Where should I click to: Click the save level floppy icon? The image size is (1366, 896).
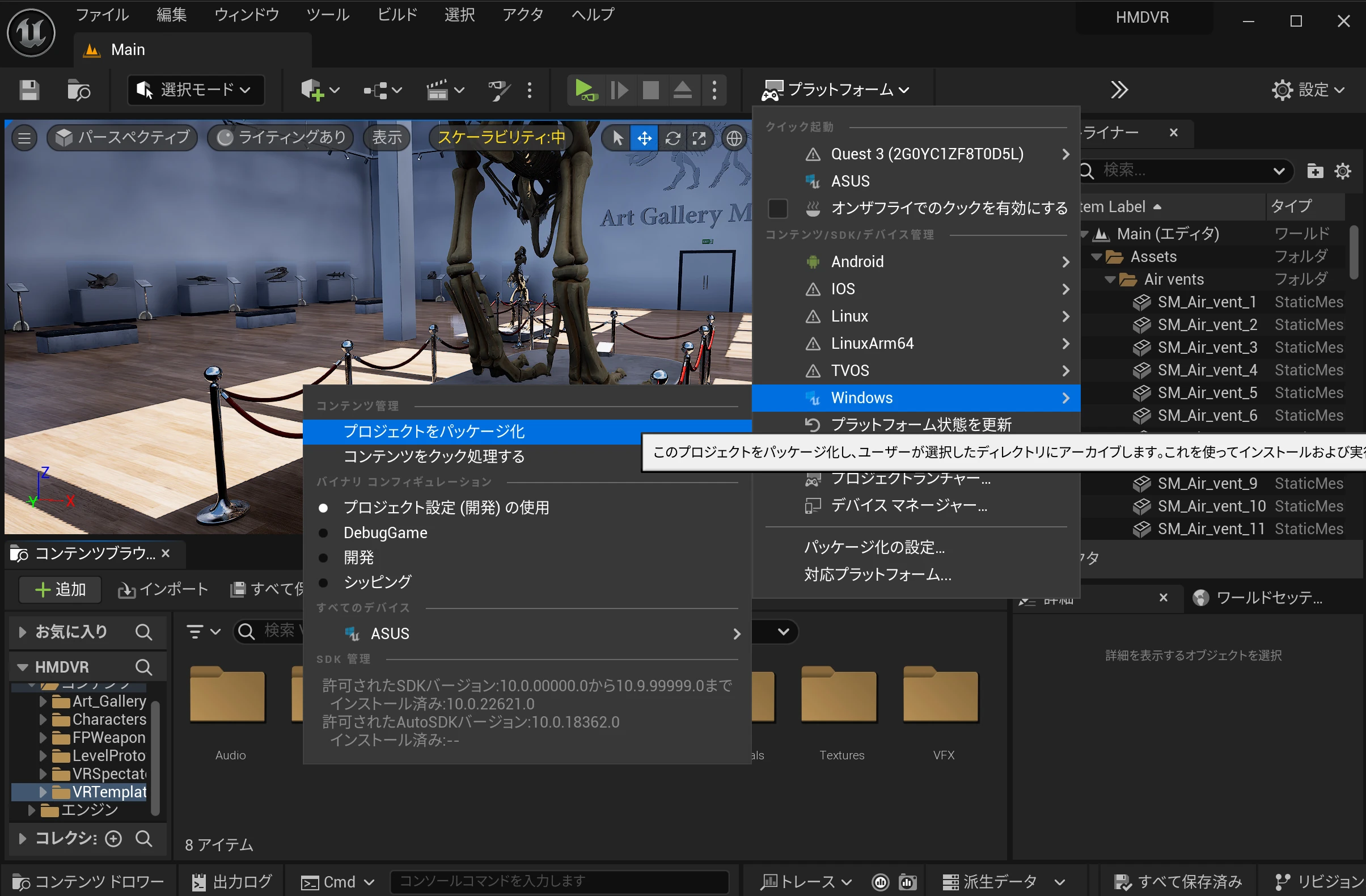[29, 90]
